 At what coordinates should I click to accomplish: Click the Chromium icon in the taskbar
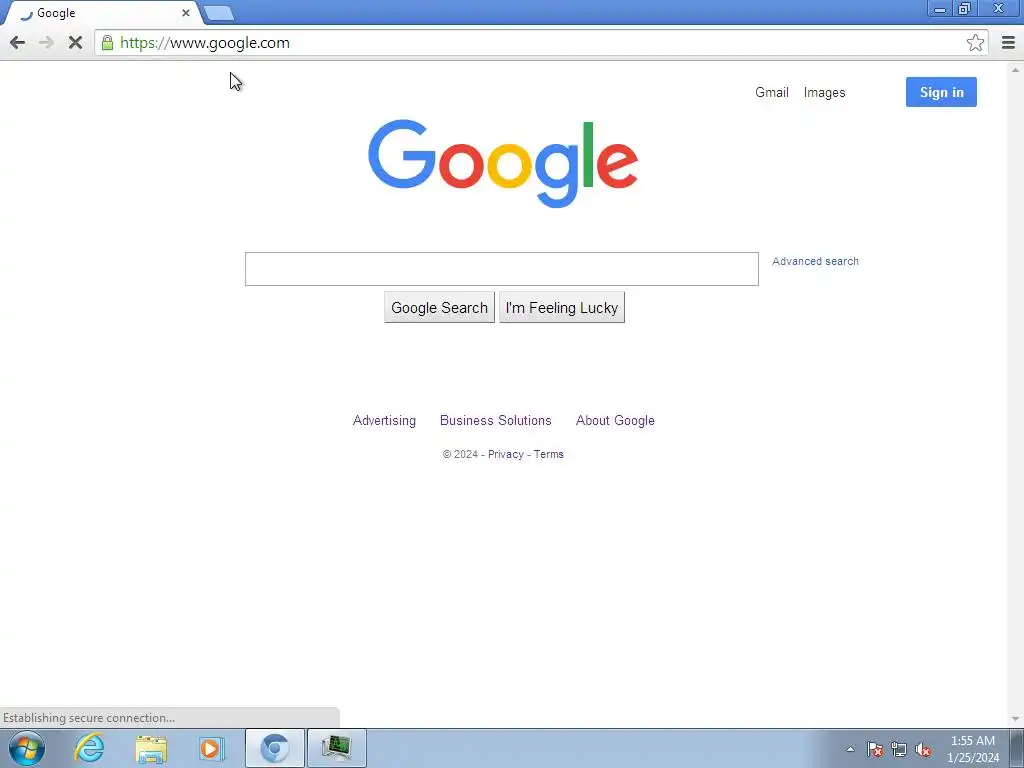tap(275, 748)
